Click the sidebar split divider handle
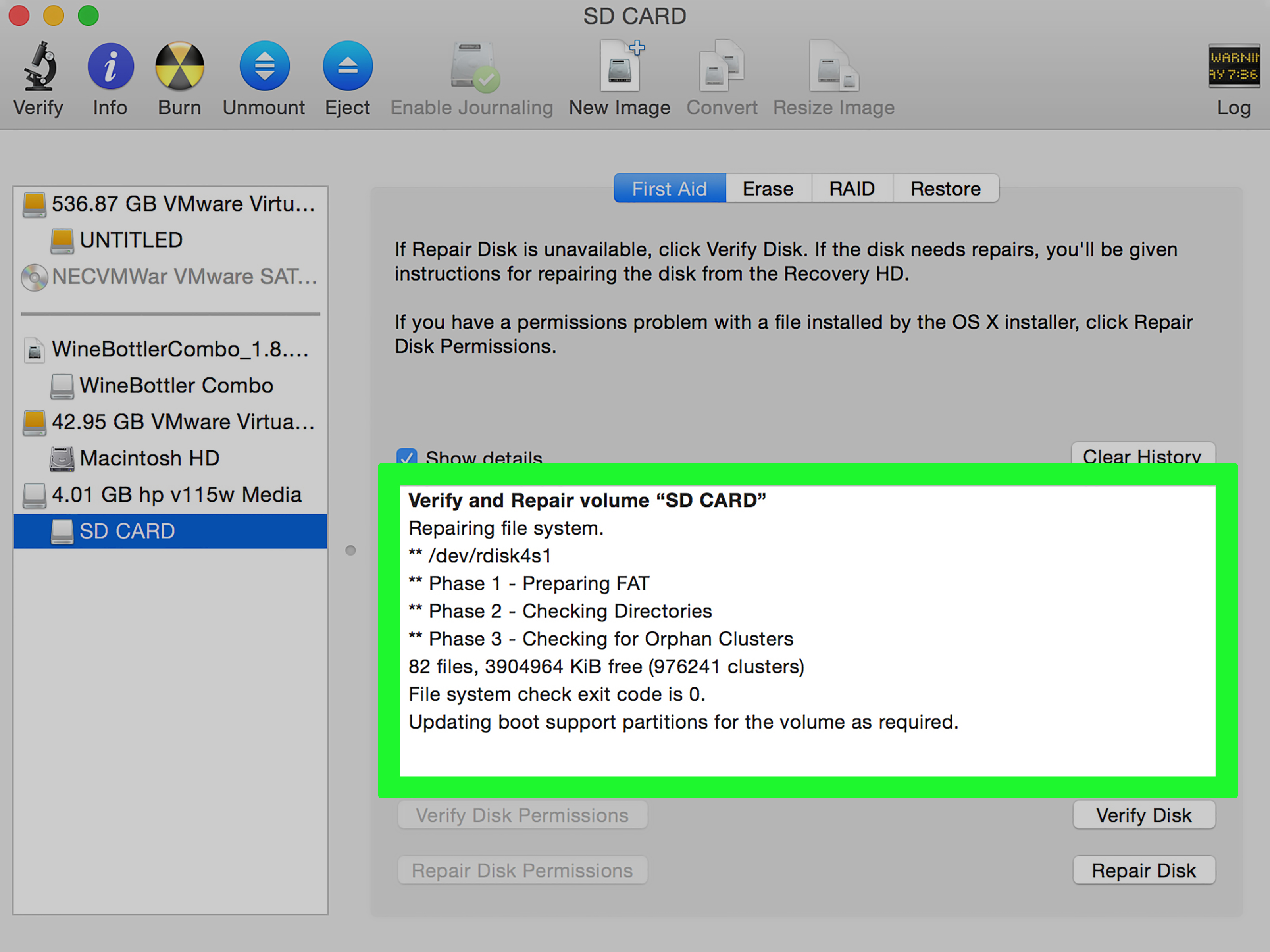The image size is (1270, 952). coord(350,551)
